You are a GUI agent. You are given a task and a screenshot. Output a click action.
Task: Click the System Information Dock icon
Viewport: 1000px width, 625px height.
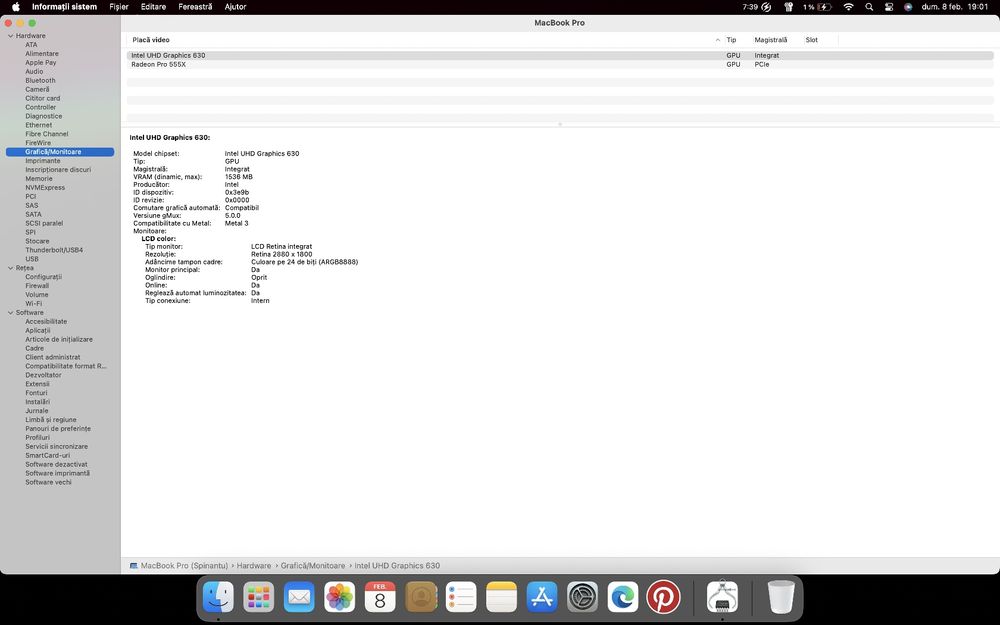click(723, 598)
